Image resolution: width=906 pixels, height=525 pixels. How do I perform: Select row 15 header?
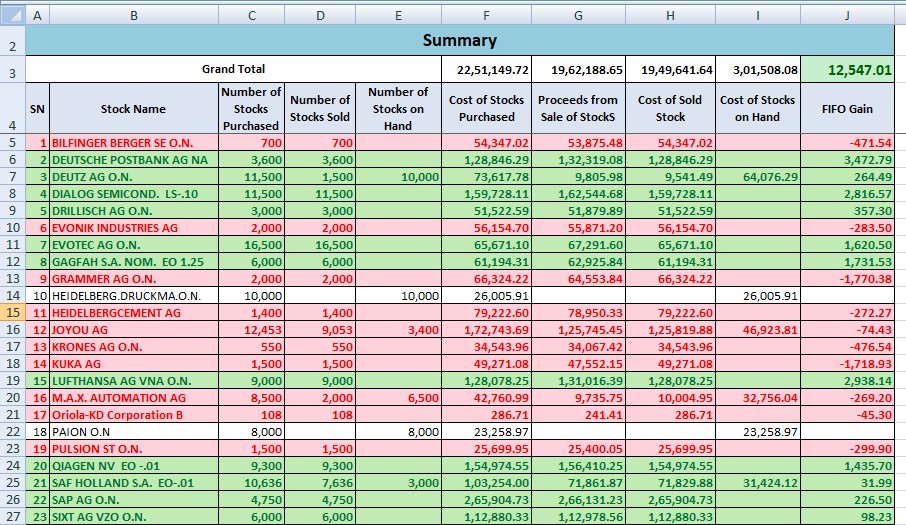point(12,312)
